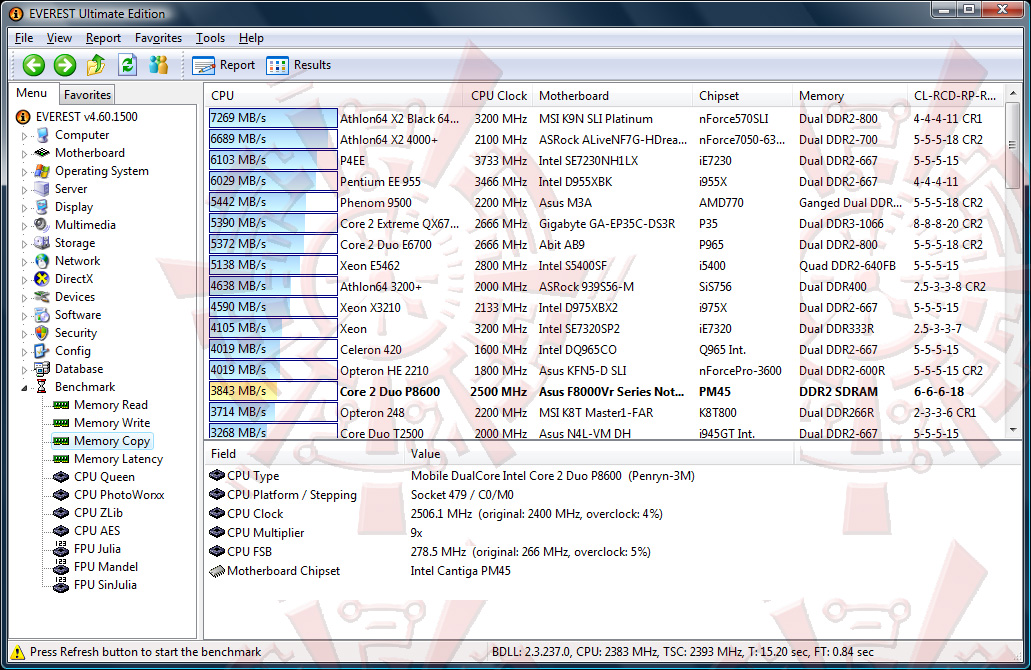Sort by the CPU Clock column header

point(498,96)
